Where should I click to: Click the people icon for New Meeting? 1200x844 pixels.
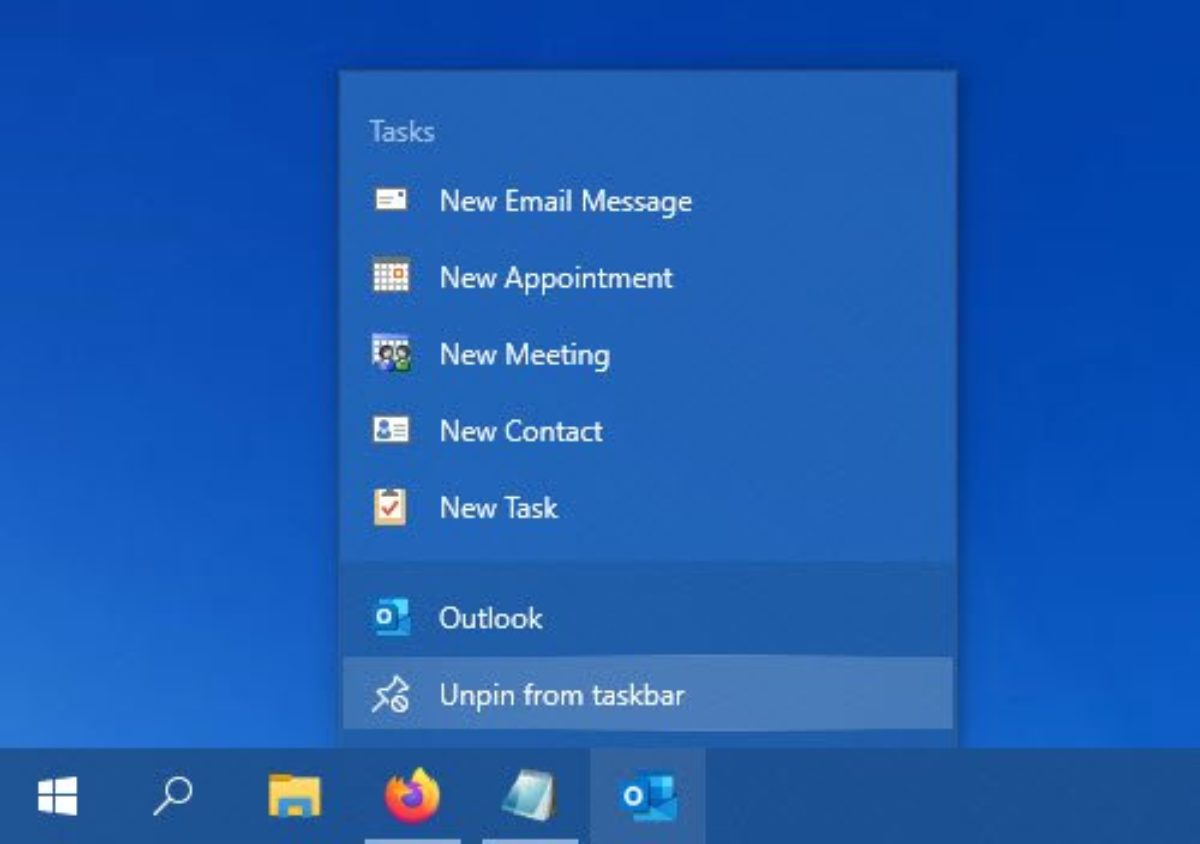click(x=391, y=353)
